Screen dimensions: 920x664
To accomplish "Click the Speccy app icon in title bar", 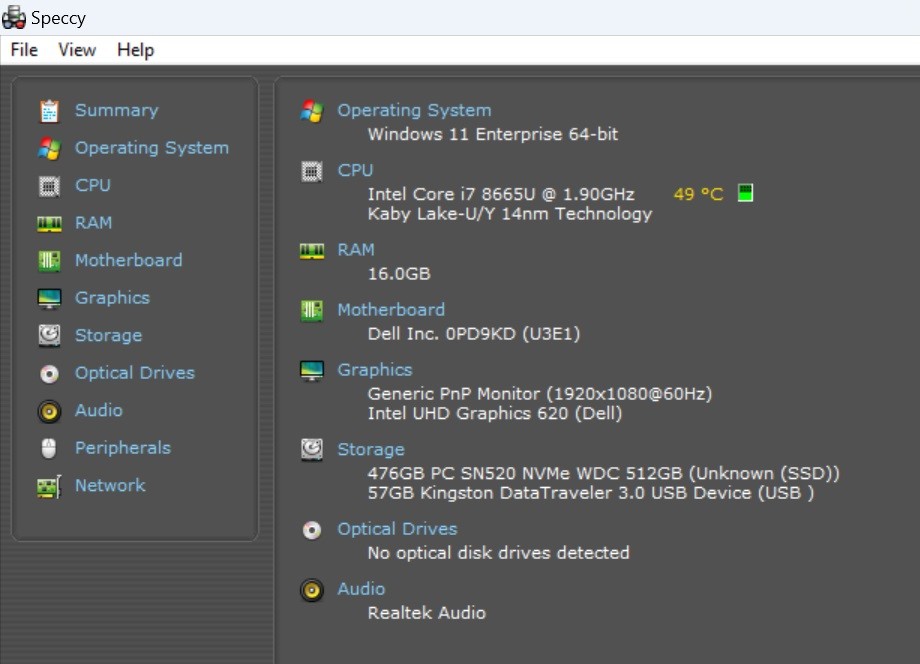I will pos(13,18).
